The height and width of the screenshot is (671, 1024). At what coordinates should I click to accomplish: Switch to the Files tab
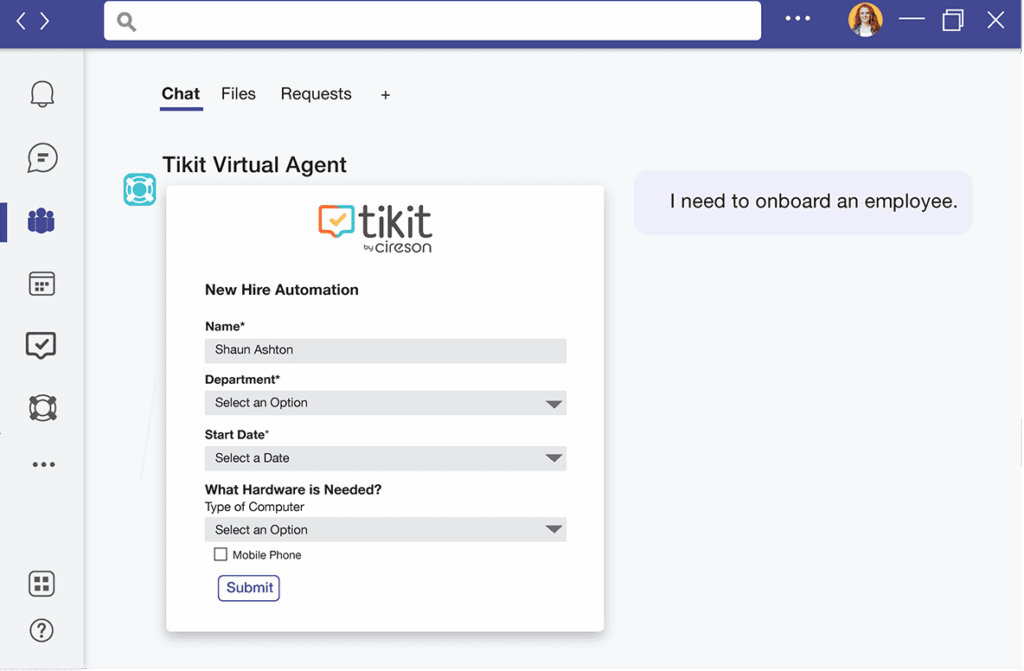tap(238, 94)
